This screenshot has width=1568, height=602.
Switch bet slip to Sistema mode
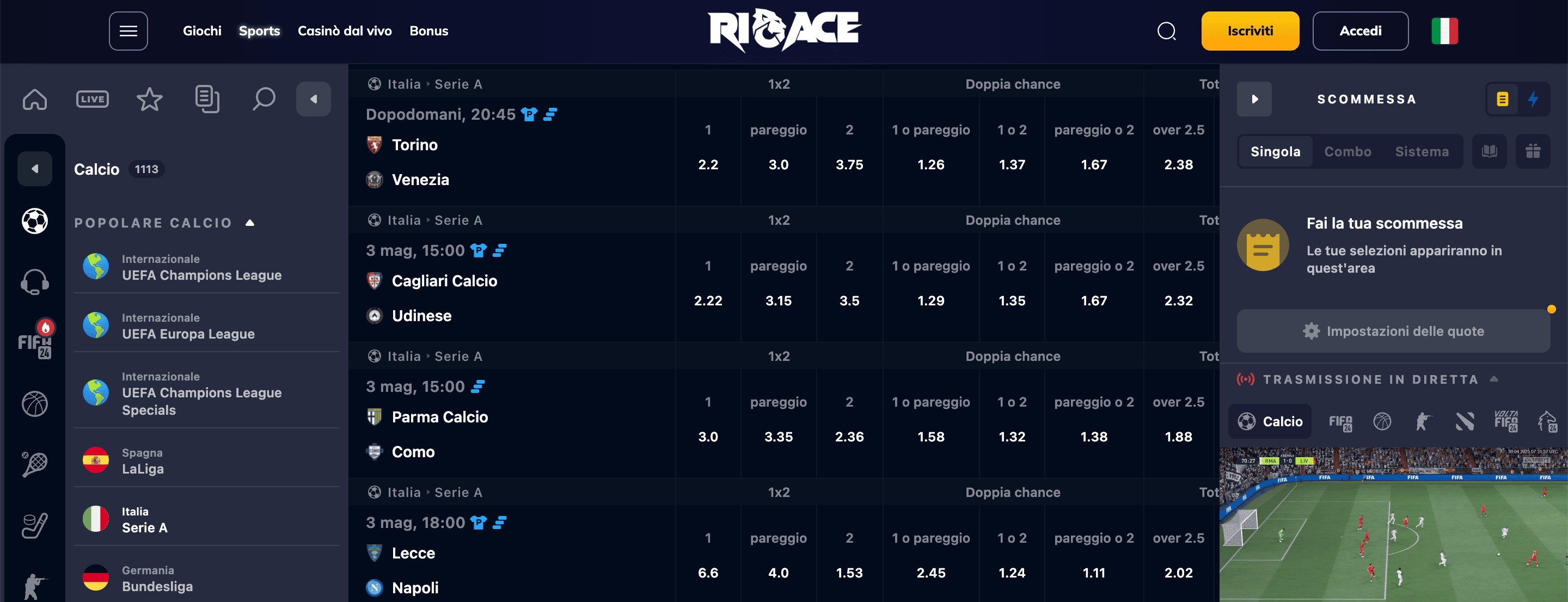(x=1422, y=151)
